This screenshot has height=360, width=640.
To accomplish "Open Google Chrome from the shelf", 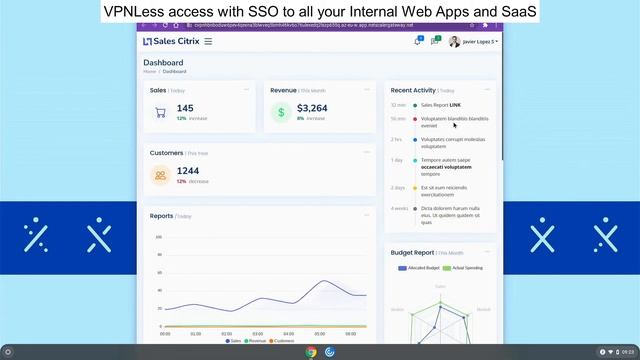I will [311, 352].
